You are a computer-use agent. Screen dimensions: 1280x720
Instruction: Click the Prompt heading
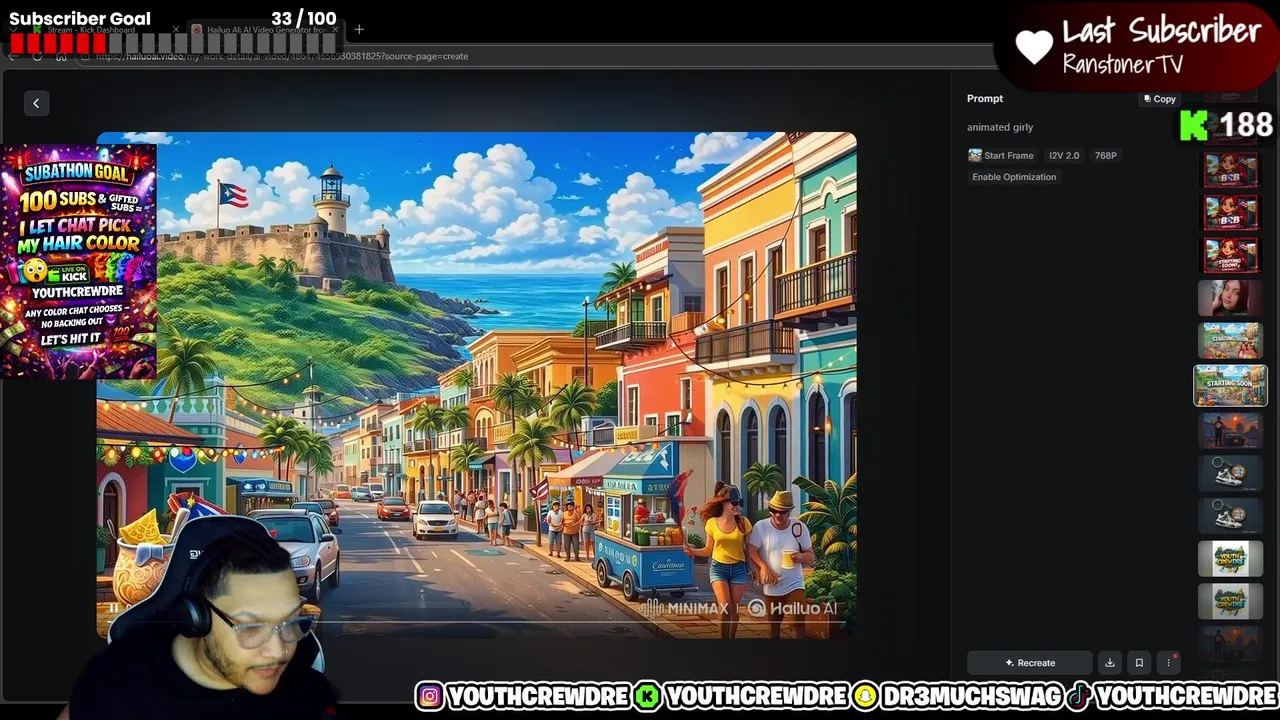click(985, 98)
